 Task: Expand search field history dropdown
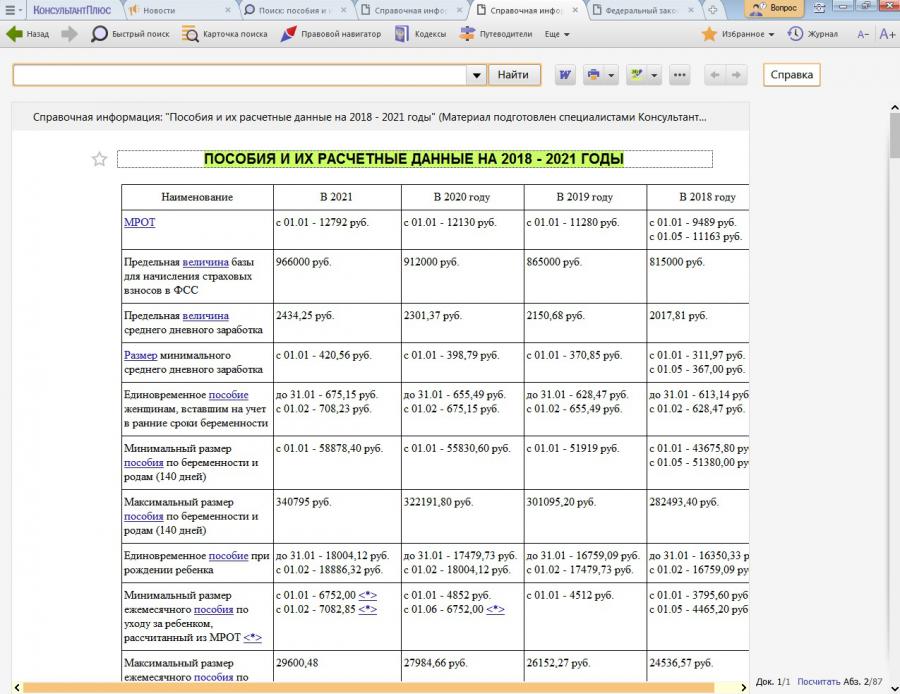pyautogui.click(x=476, y=75)
